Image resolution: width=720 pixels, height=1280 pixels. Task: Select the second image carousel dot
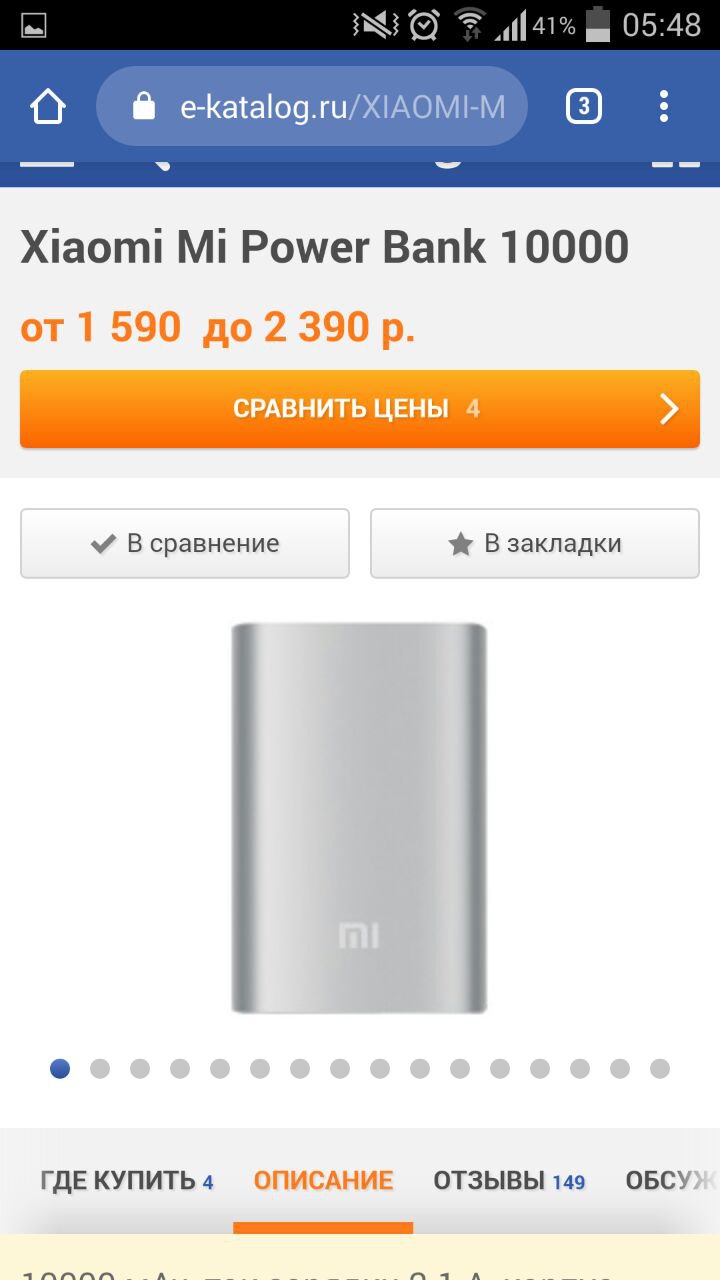[100, 1068]
